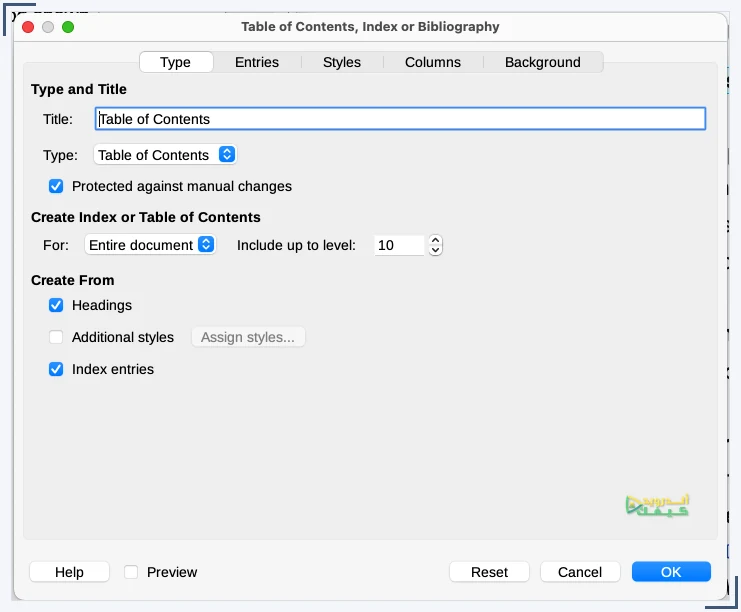Toggle the Index entries checkbox
This screenshot has height=612, width=741.
click(56, 369)
